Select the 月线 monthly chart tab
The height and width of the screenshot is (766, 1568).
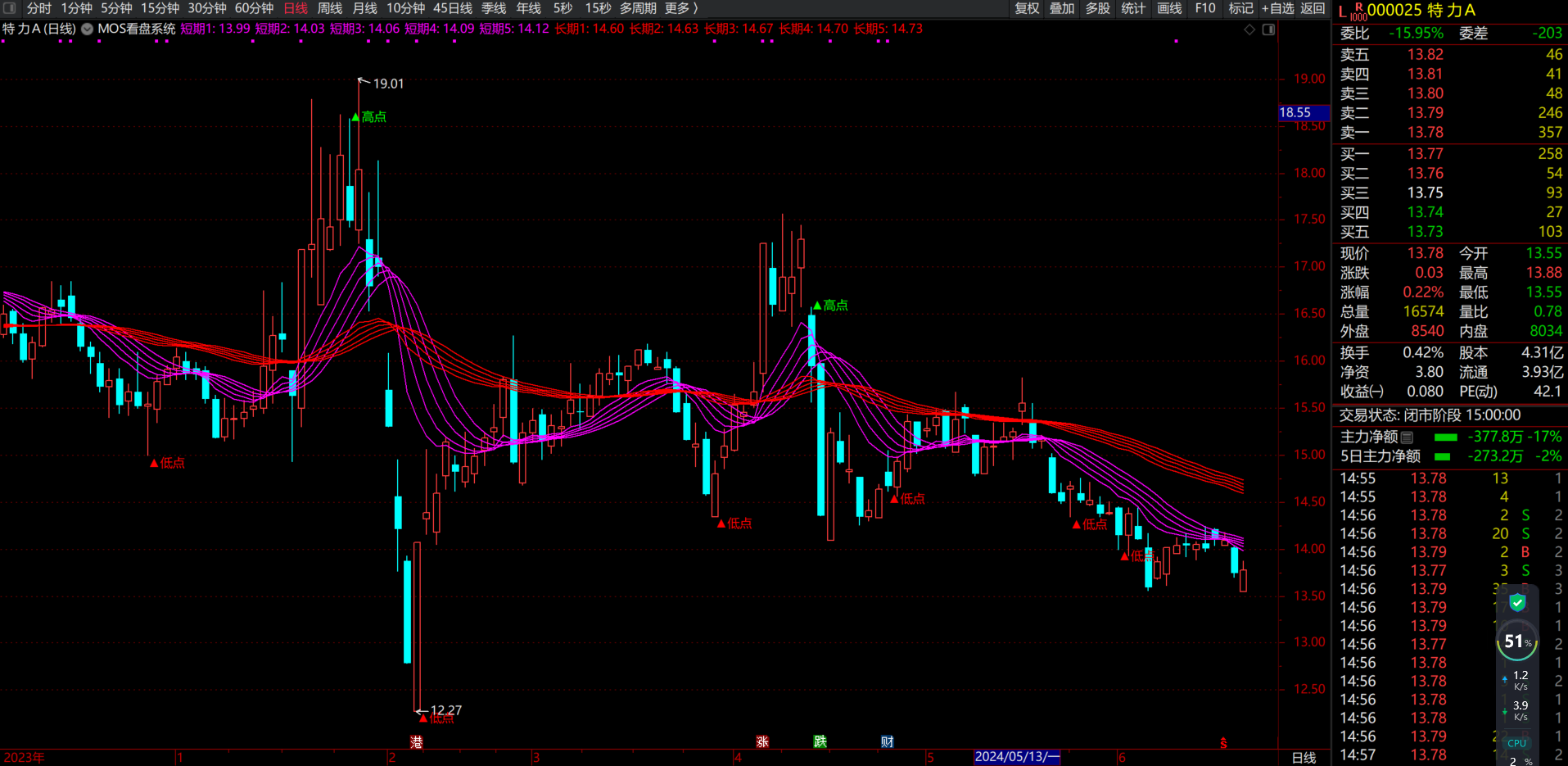[364, 8]
